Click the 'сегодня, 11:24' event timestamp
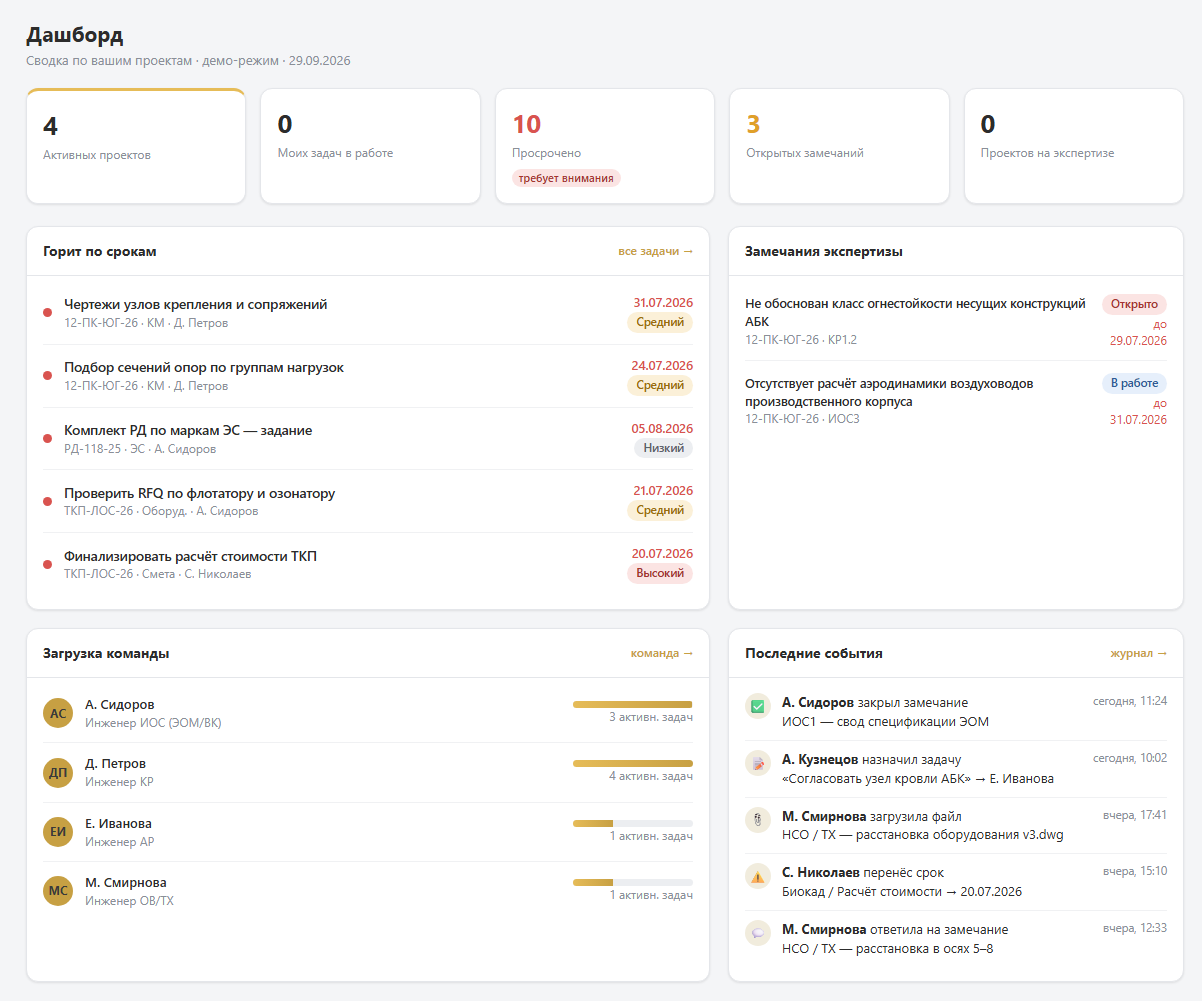Viewport: 1202px width, 1001px height. [1130, 701]
